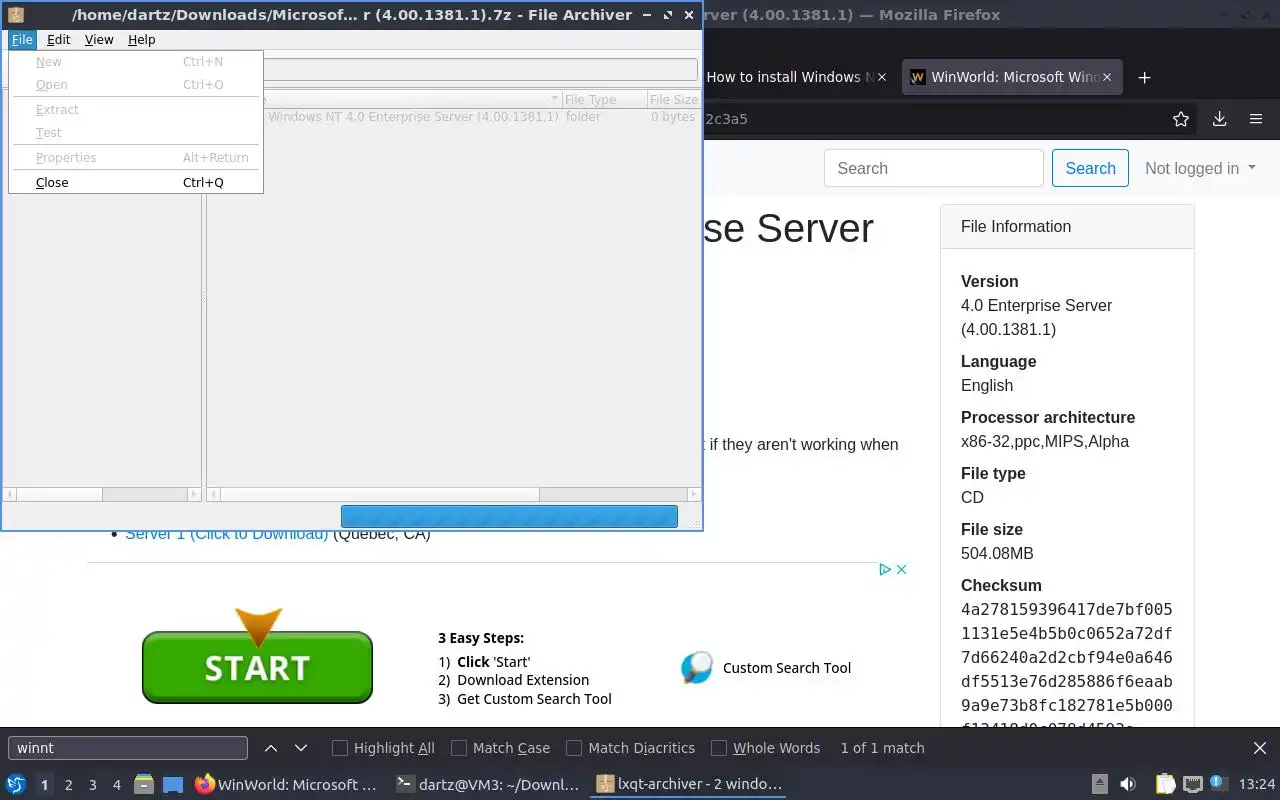The image size is (1280, 800).
Task: Focus the WinWorld Search text field
Action: (x=934, y=168)
